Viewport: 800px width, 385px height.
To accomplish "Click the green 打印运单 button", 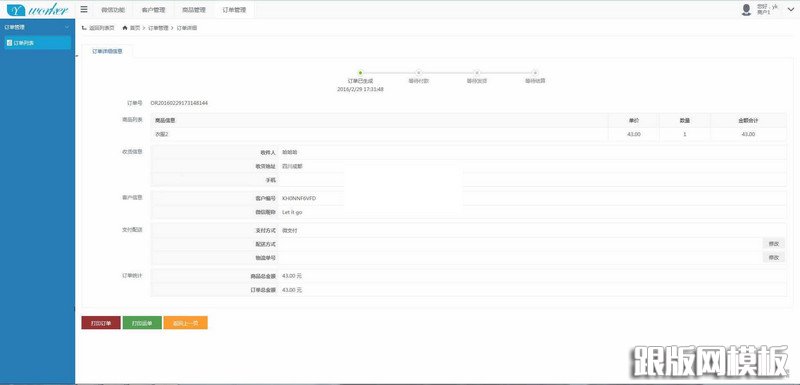I will (142, 323).
